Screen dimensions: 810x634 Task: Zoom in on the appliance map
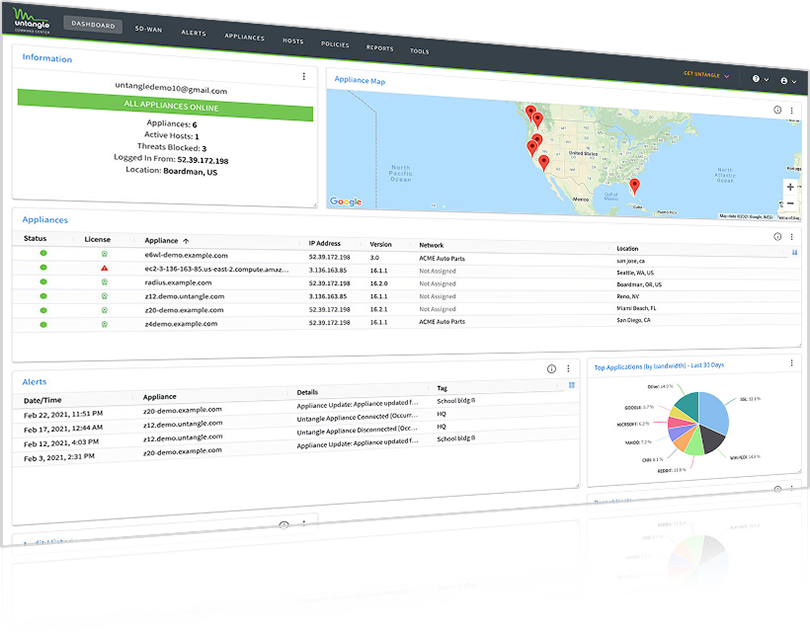790,187
